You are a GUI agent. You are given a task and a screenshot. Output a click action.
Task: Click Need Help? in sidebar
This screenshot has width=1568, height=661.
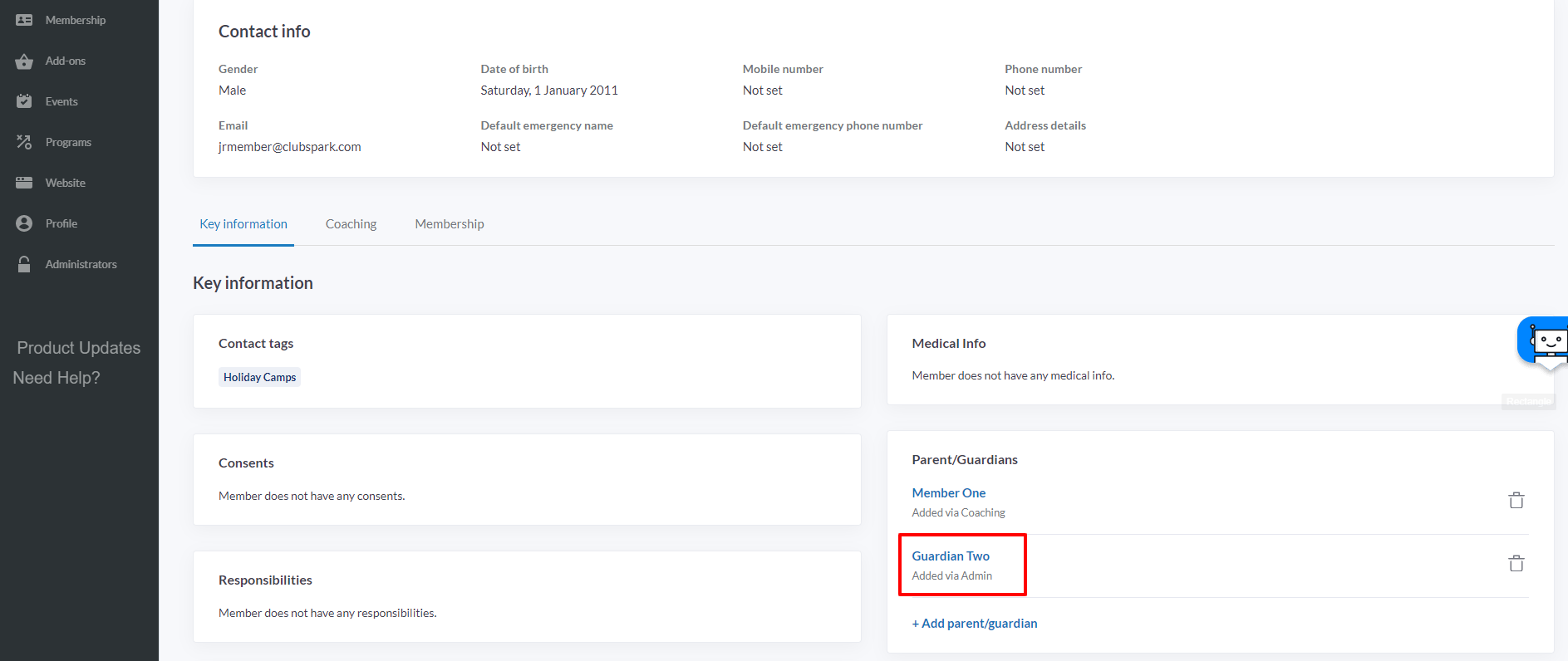57,378
